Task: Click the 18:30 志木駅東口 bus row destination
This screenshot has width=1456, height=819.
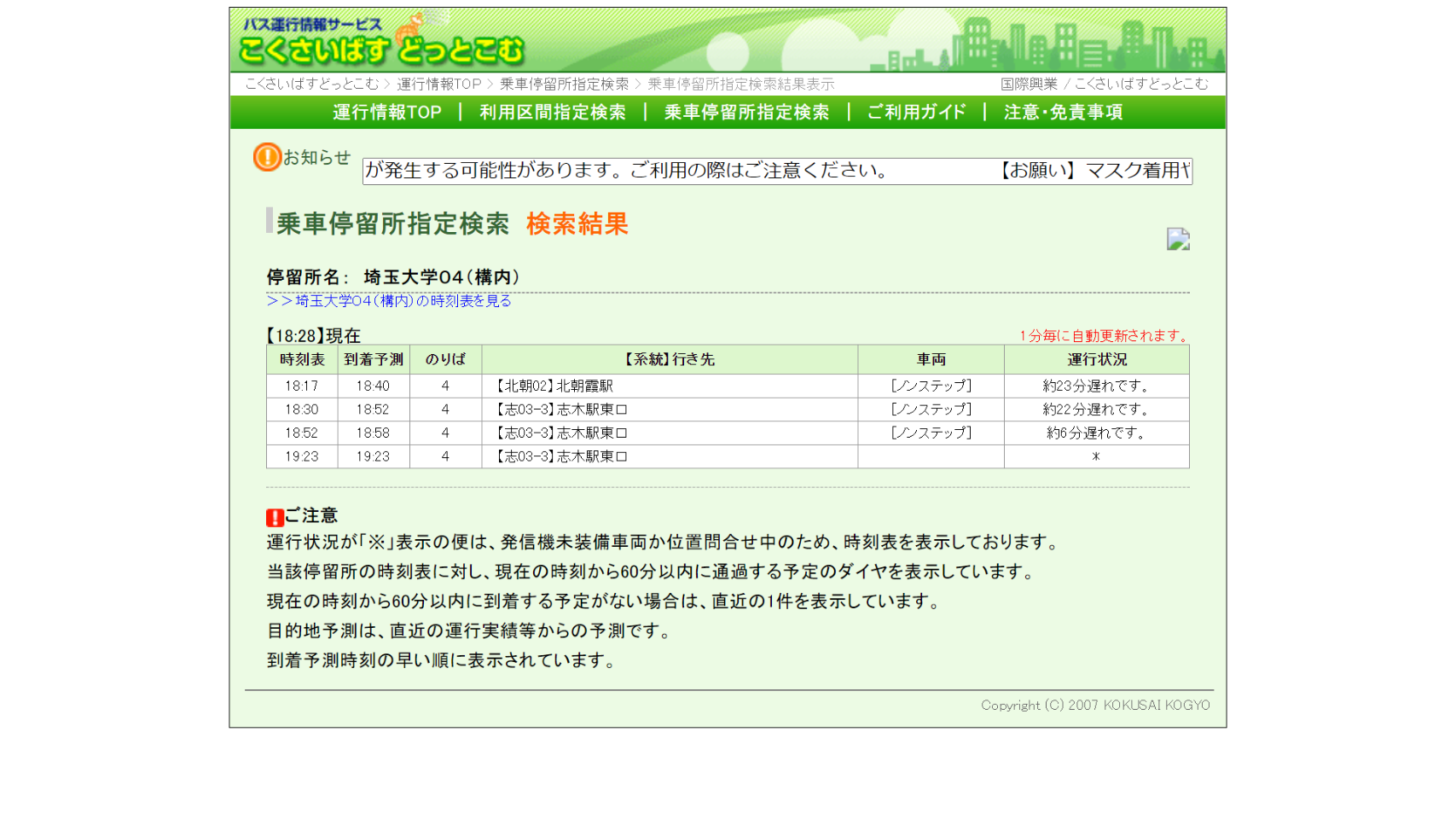Action: coord(562,409)
